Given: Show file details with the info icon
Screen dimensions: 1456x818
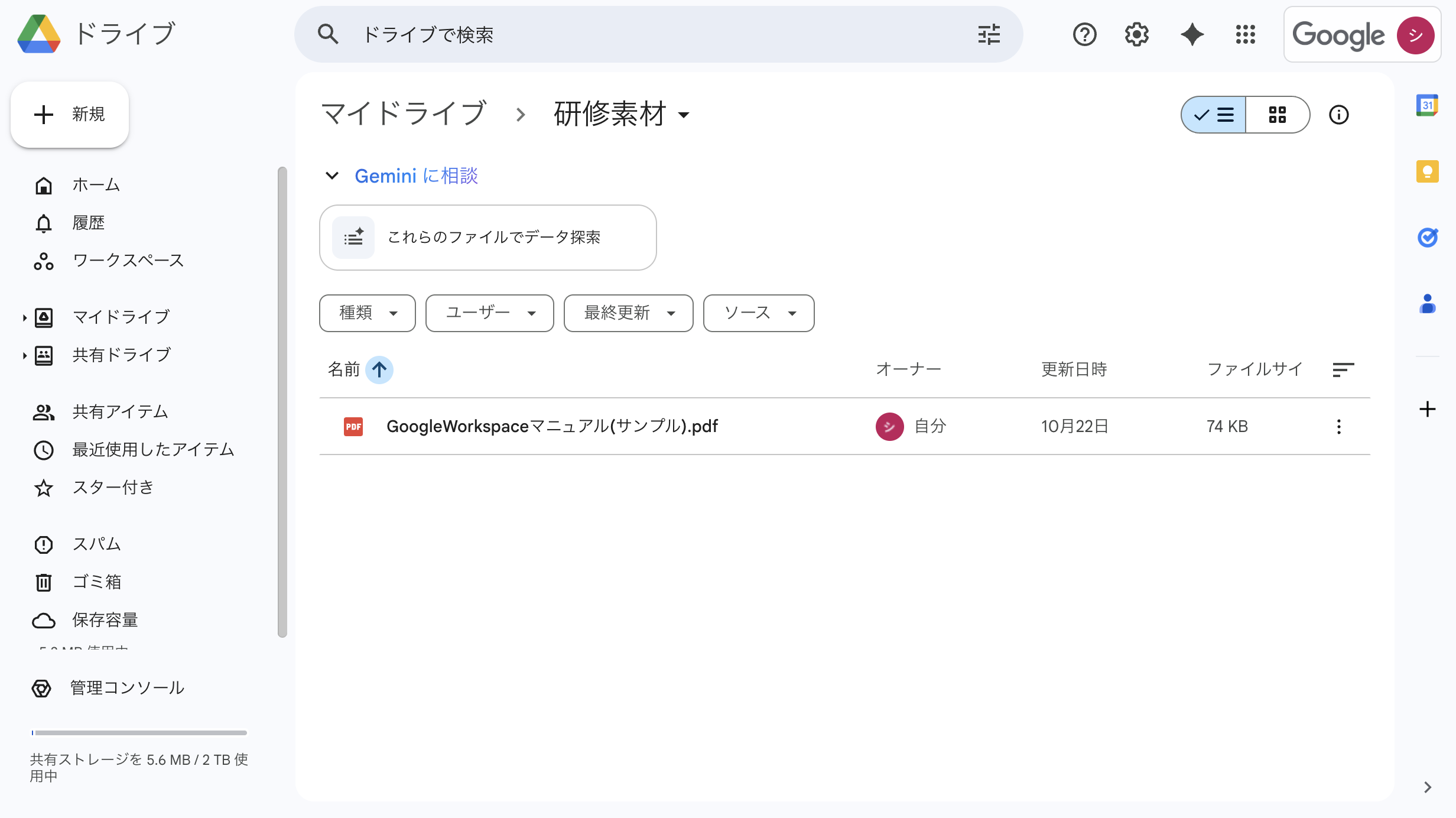Looking at the screenshot, I should point(1339,115).
